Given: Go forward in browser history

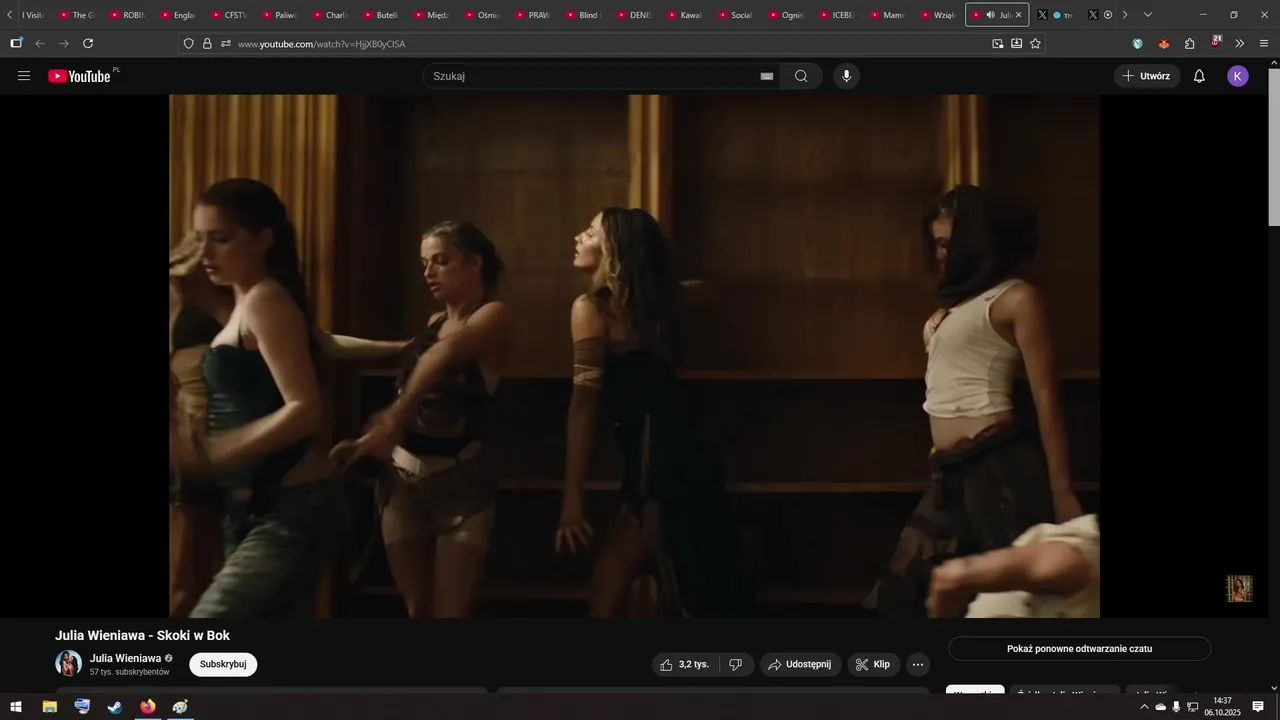Looking at the screenshot, I should click(x=64, y=43).
